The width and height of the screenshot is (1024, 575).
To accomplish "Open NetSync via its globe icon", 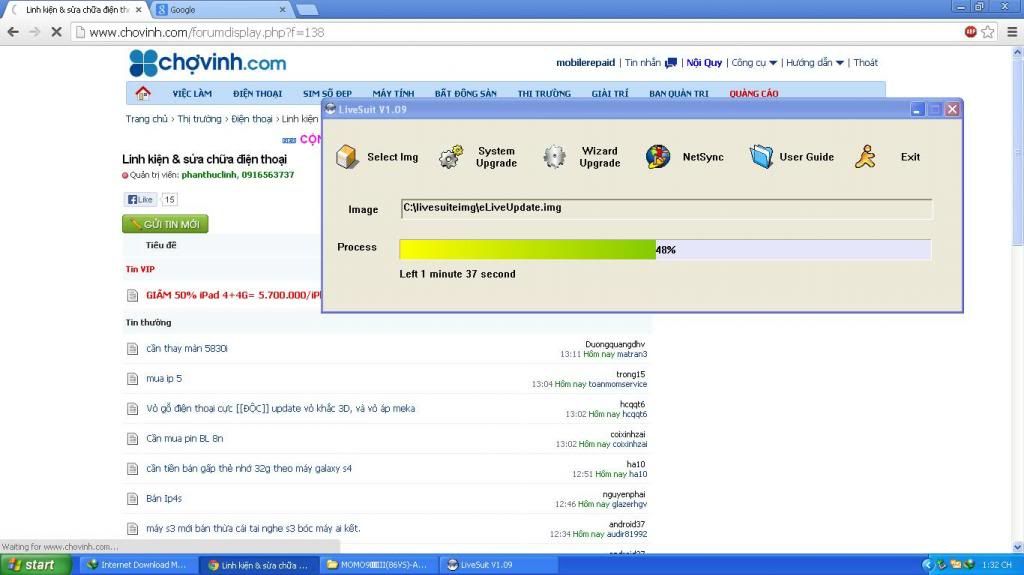I will pyautogui.click(x=658, y=157).
